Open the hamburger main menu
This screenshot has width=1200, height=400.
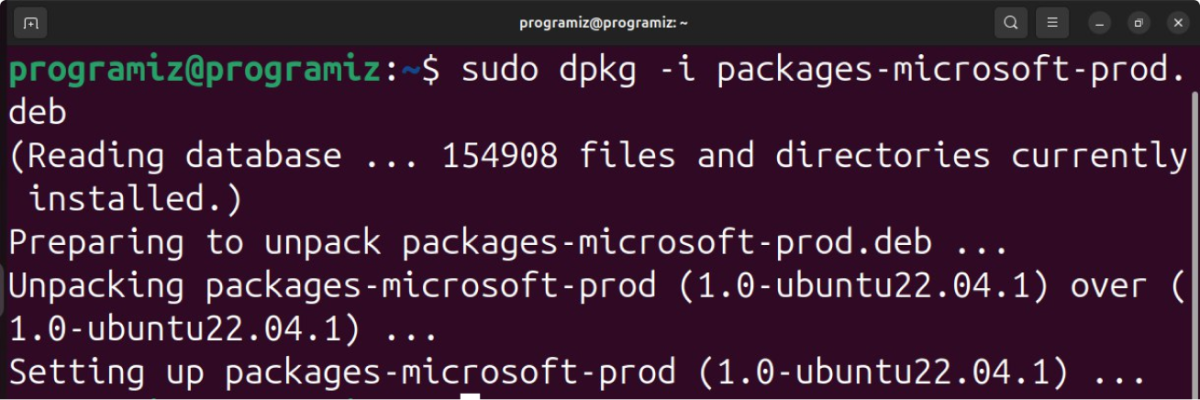pyautogui.click(x=1052, y=22)
